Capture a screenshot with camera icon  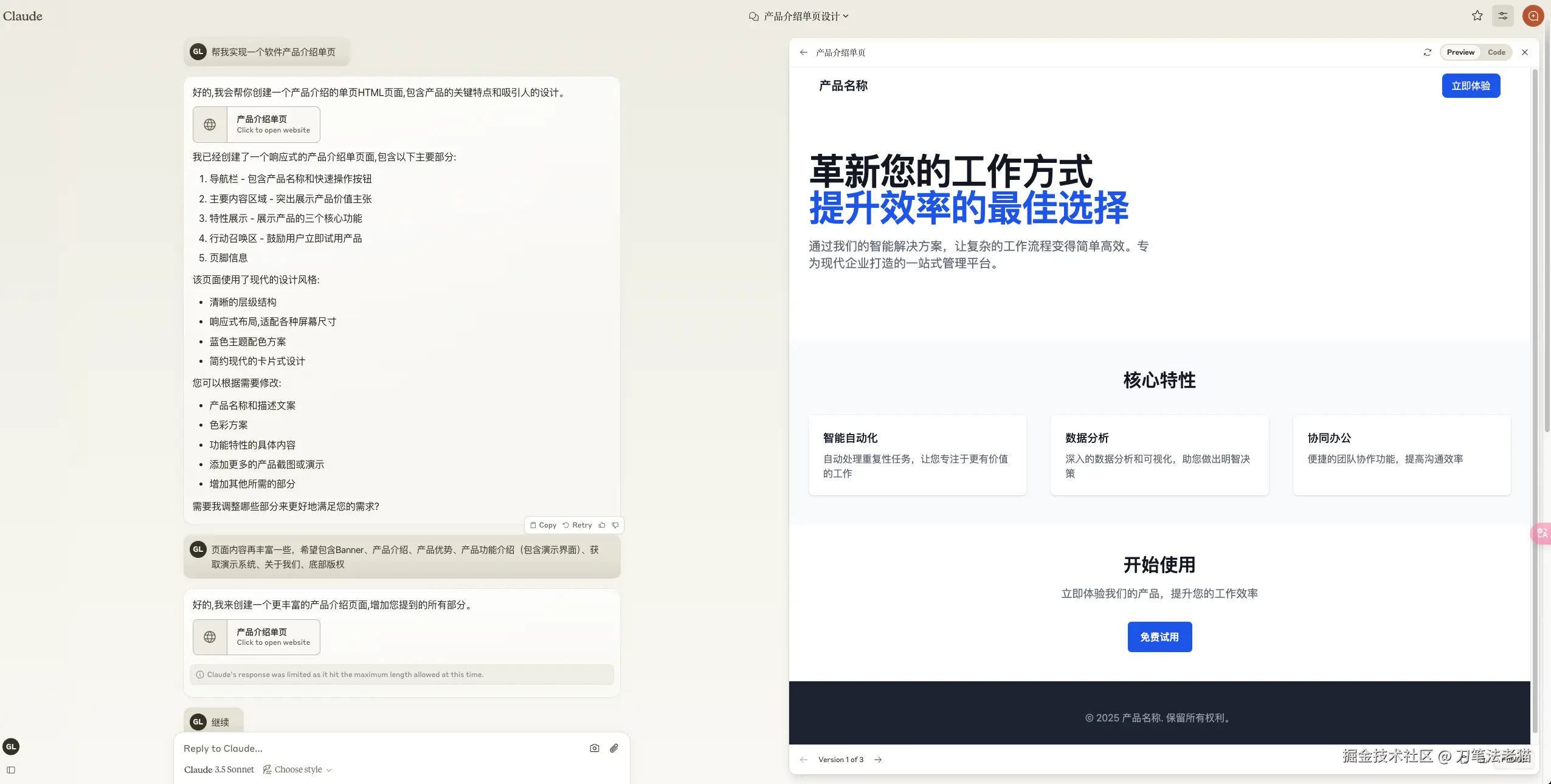pos(594,748)
